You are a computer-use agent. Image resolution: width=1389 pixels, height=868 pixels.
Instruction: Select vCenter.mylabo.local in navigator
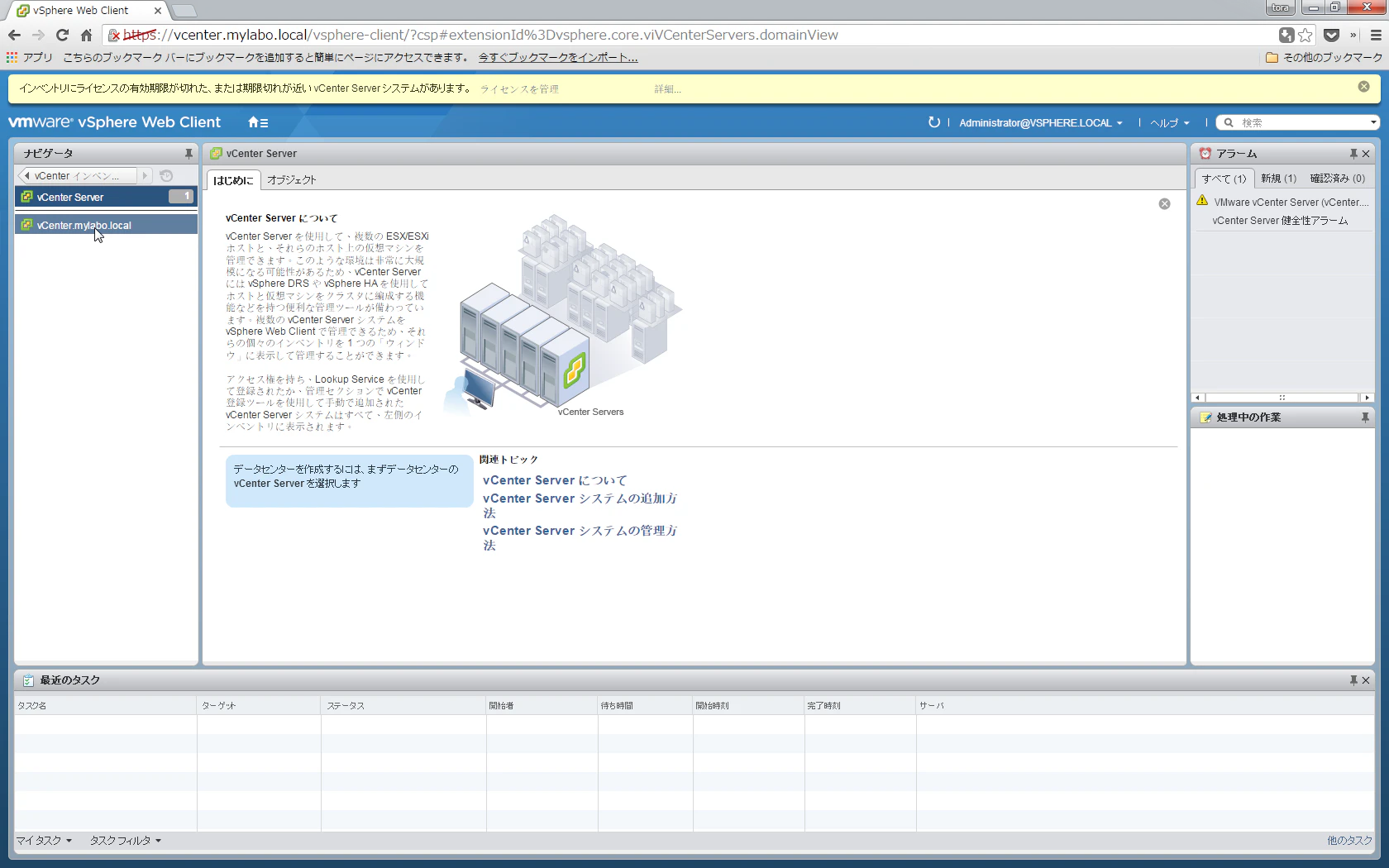[106, 225]
